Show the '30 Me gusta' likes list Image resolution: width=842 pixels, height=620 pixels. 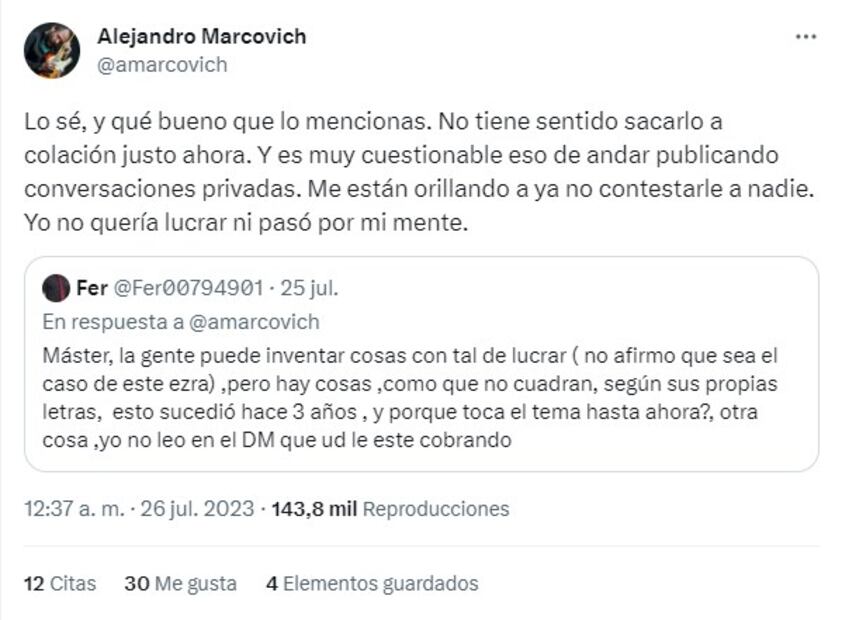point(180,583)
